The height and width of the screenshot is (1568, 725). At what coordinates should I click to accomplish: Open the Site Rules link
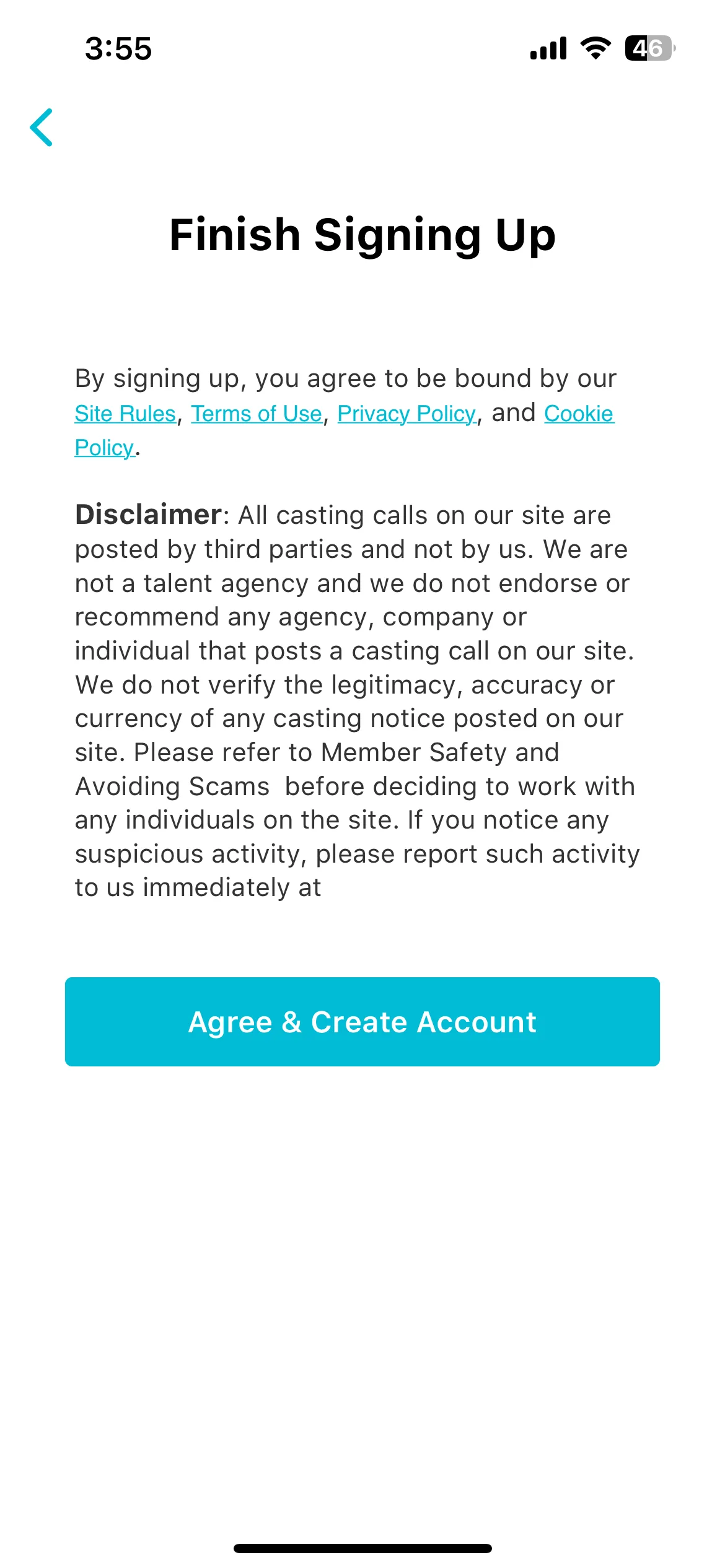tap(125, 414)
